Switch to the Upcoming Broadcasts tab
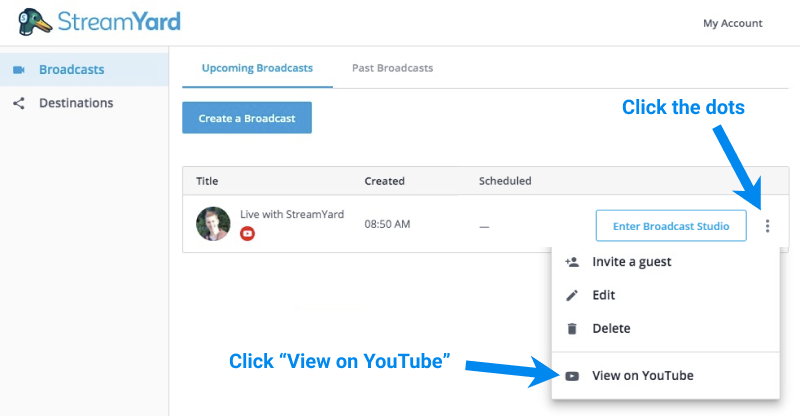 pos(257,68)
